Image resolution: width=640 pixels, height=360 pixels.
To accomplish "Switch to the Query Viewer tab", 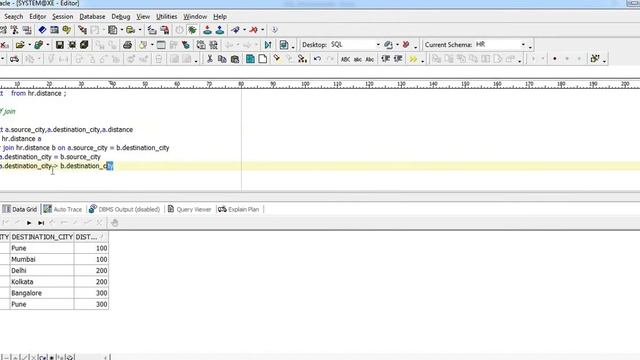I will pos(189,209).
